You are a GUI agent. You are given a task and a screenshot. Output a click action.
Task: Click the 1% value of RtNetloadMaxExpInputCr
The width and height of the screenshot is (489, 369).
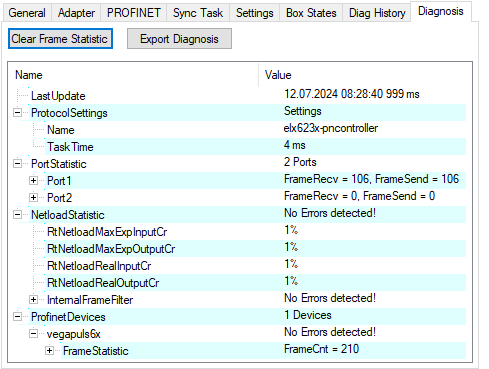pyautogui.click(x=291, y=230)
